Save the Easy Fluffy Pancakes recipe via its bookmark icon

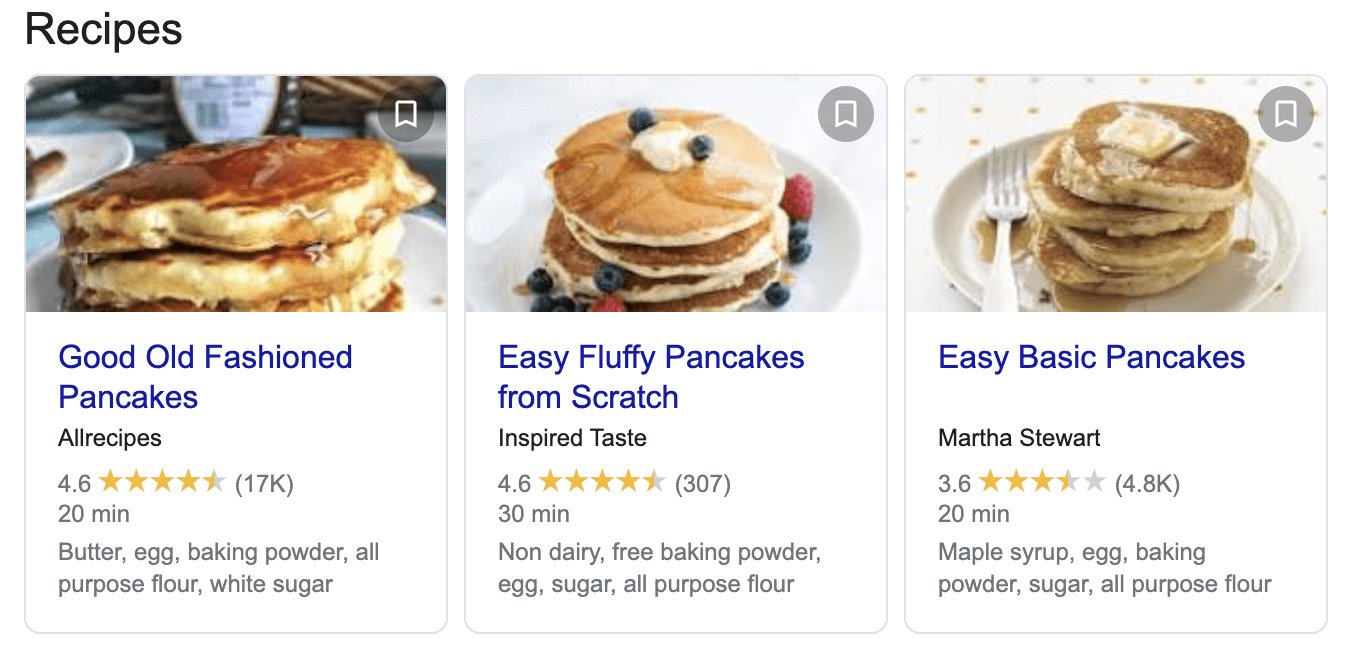coord(845,114)
